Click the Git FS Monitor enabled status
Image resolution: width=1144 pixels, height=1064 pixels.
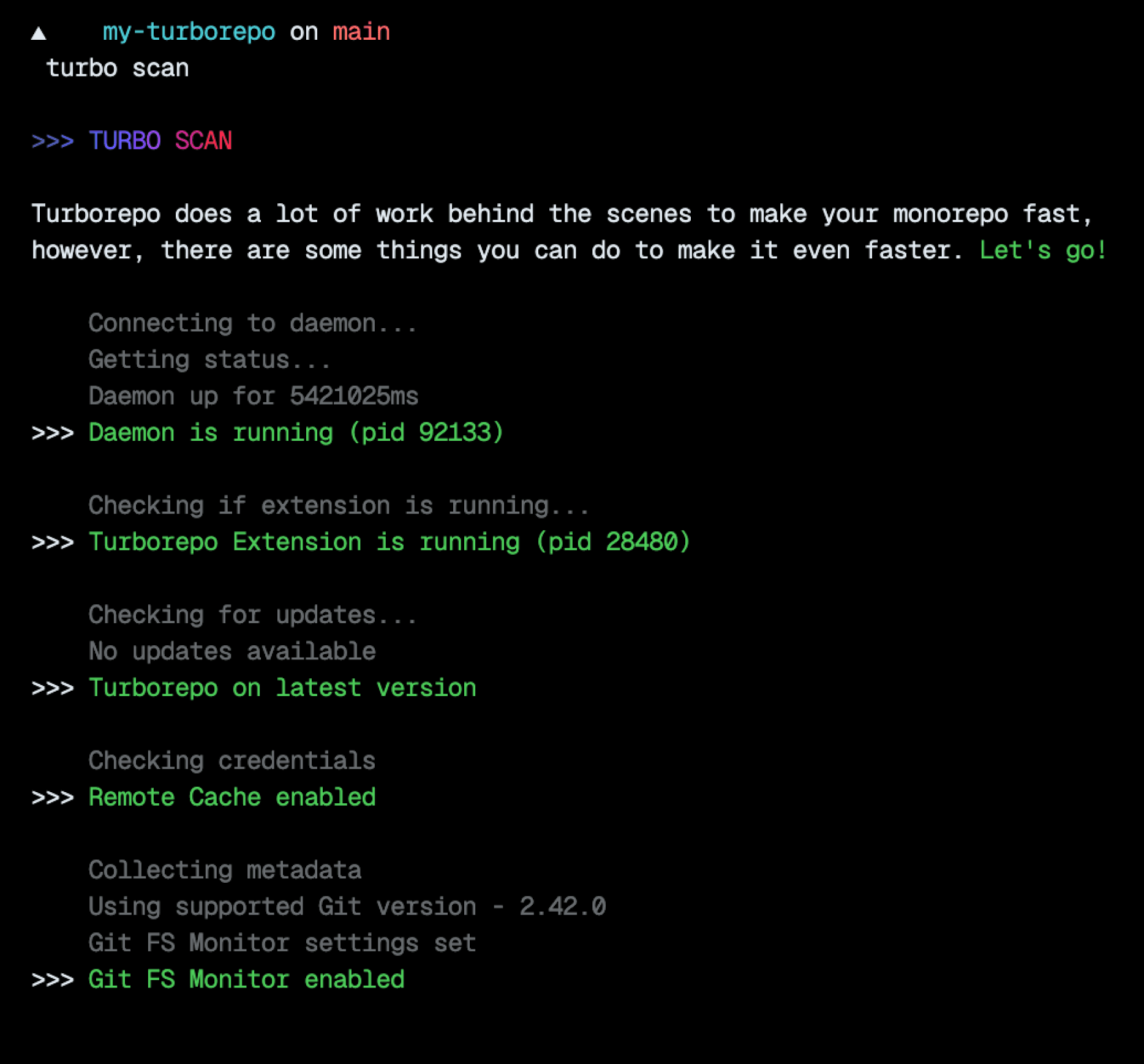tap(246, 979)
